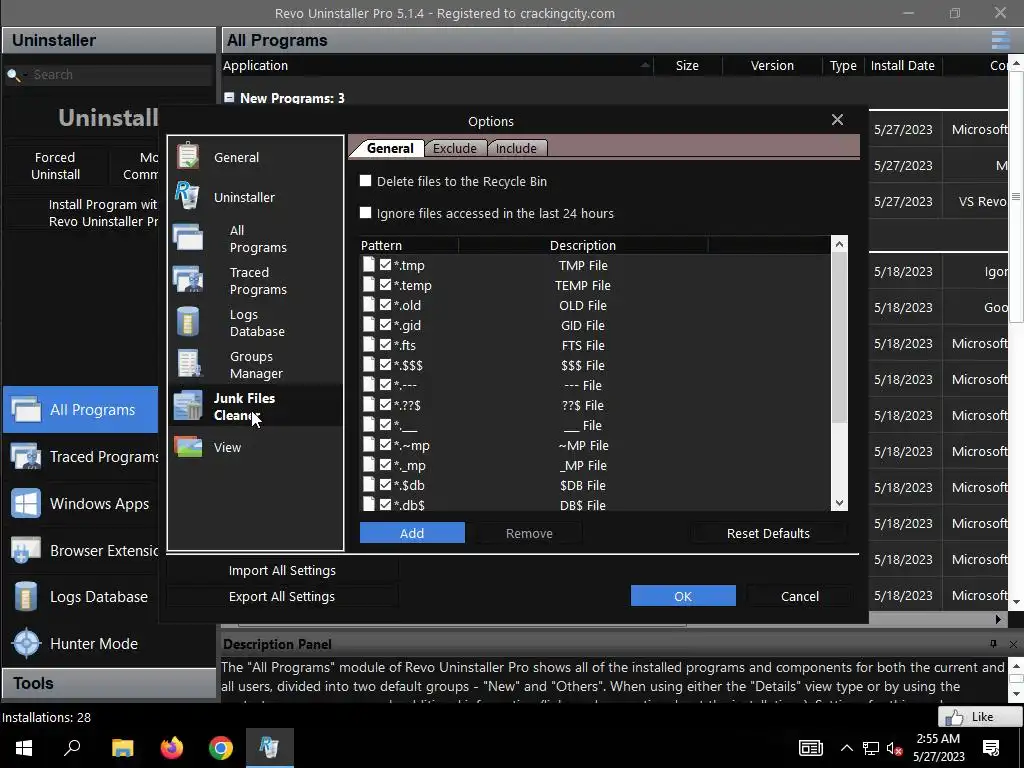1024x768 pixels.
Task: Collapse the New Programs group
Action: (229, 97)
